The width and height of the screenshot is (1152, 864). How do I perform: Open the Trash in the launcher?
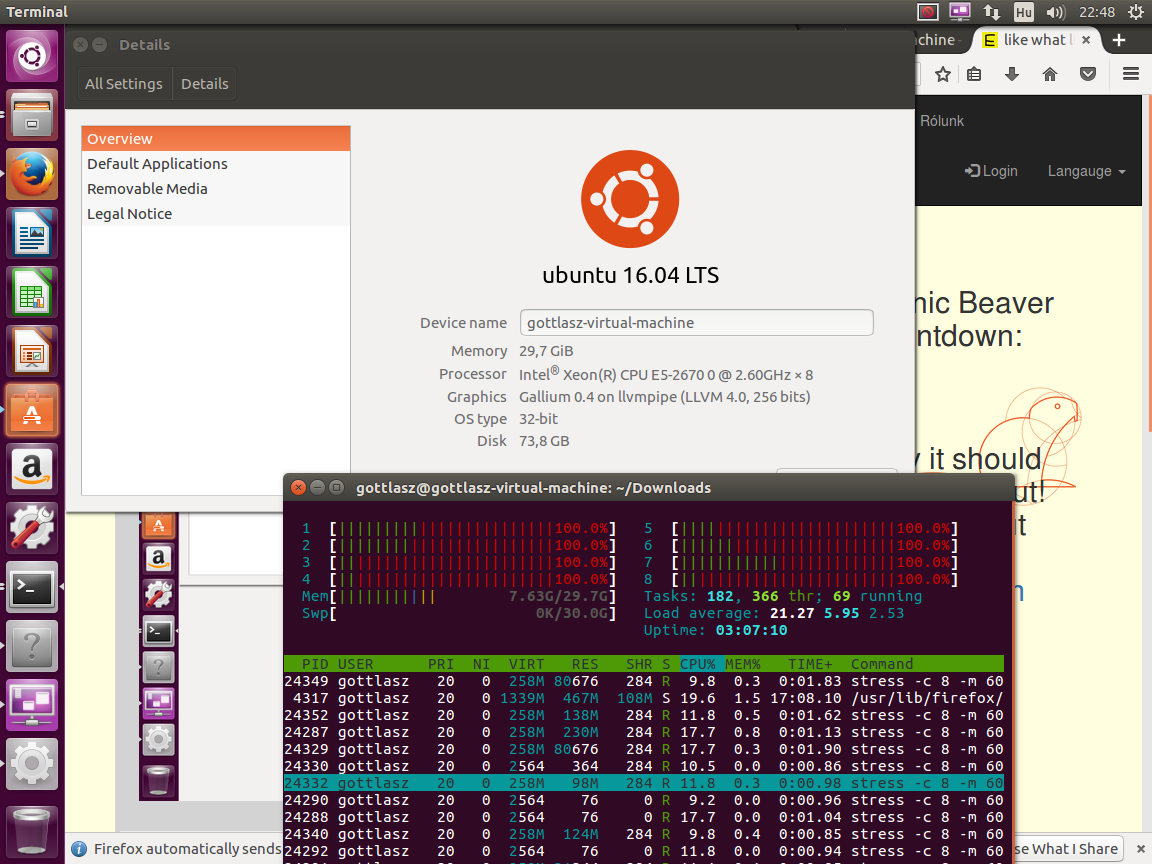[x=32, y=830]
